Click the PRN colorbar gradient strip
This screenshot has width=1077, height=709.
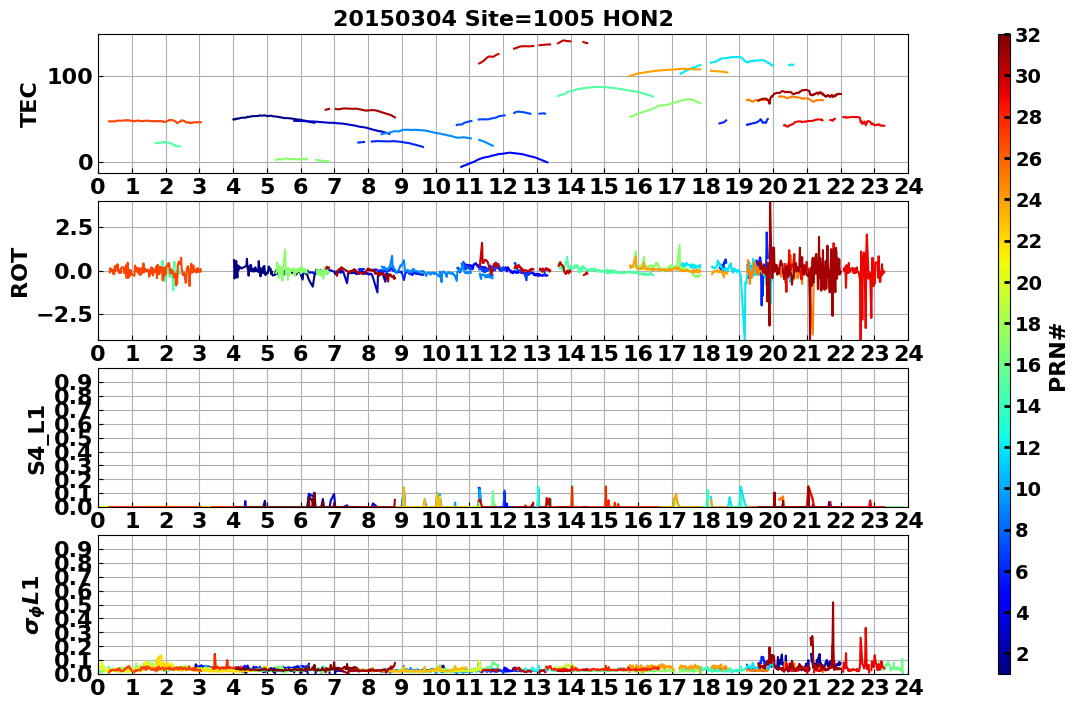pos(1004,354)
